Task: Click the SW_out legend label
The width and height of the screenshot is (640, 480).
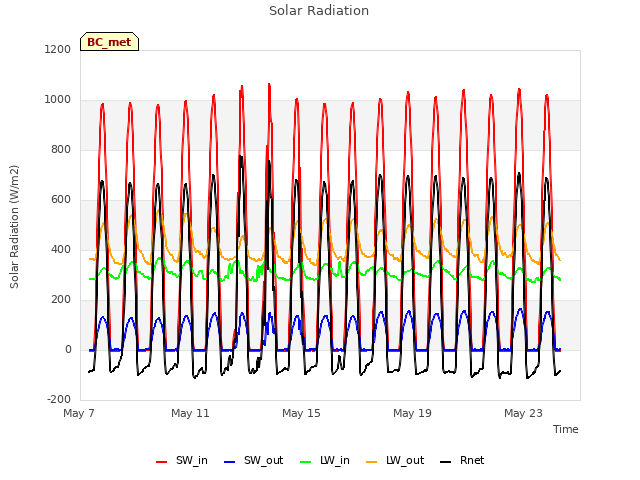Action: click(x=264, y=460)
